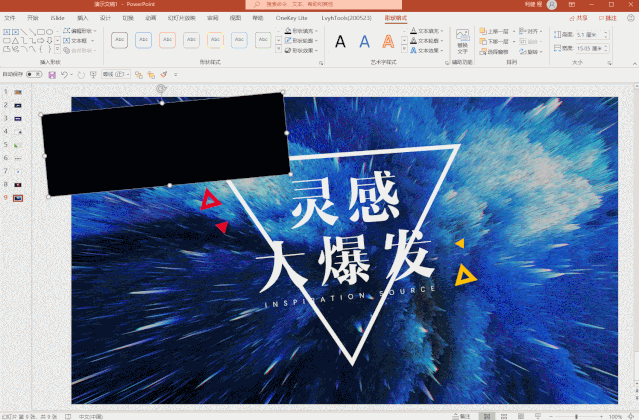Viewport: 639px width, 420px height.
Task: Click the Redo icon in quick access toolbar
Action: pos(81,75)
